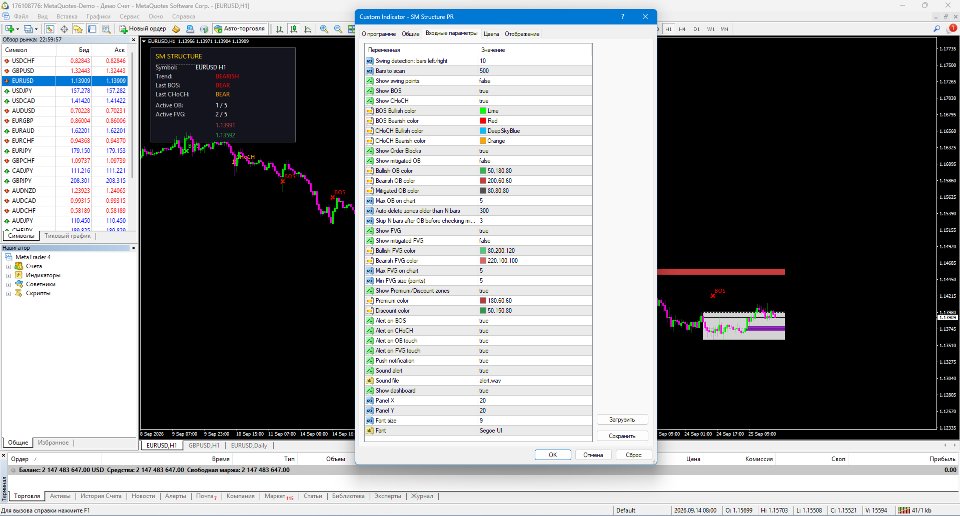Open the Profiles toolbar icon
Screen dimensions: 960x516
click(28, 29)
